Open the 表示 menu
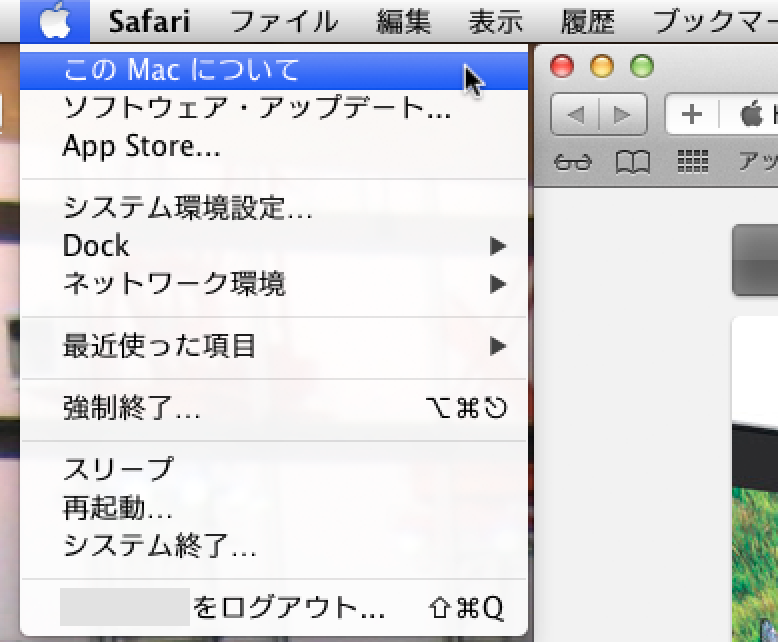This screenshot has height=642, width=778. coord(496,21)
